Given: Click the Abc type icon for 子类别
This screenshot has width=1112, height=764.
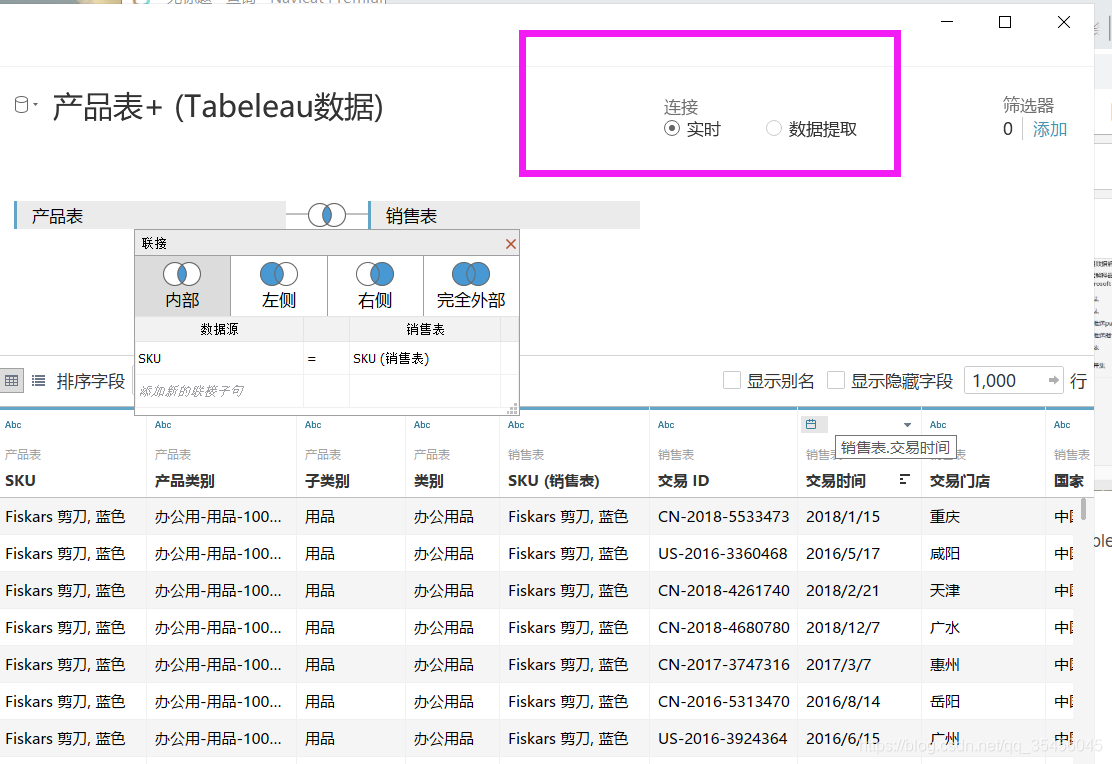Looking at the screenshot, I should point(313,425).
